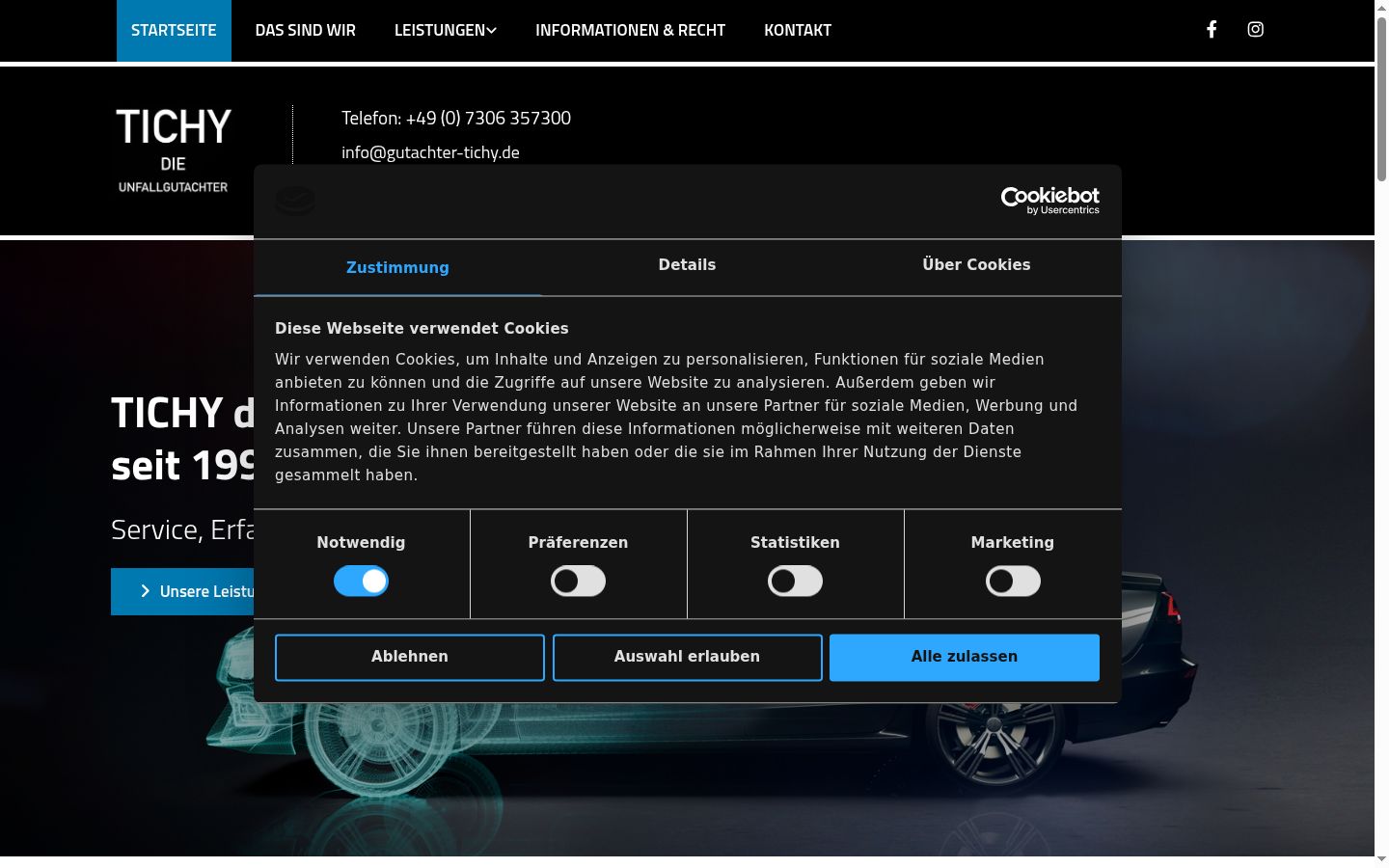Click the scrollbar down arrow
The height and width of the screenshot is (868, 1389).
1381,858
